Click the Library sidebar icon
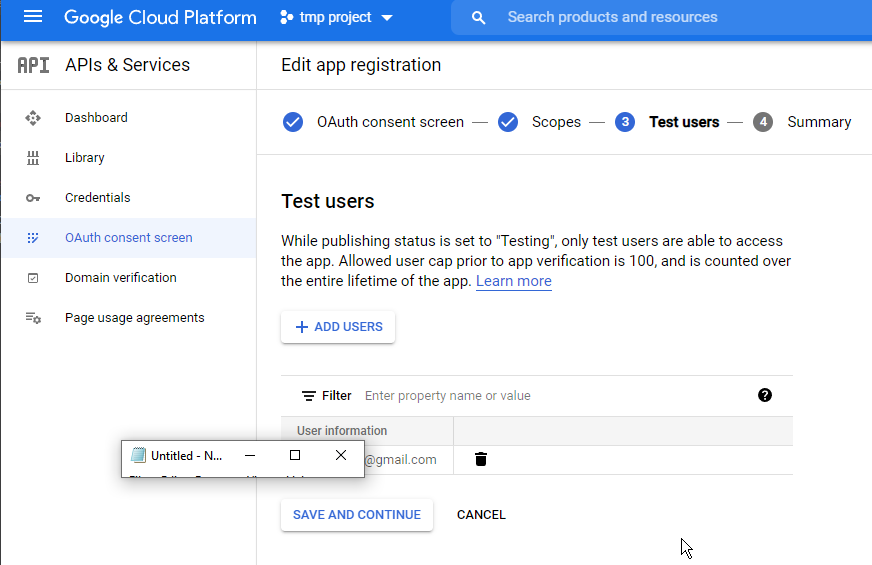The image size is (872, 565). [x=33, y=158]
